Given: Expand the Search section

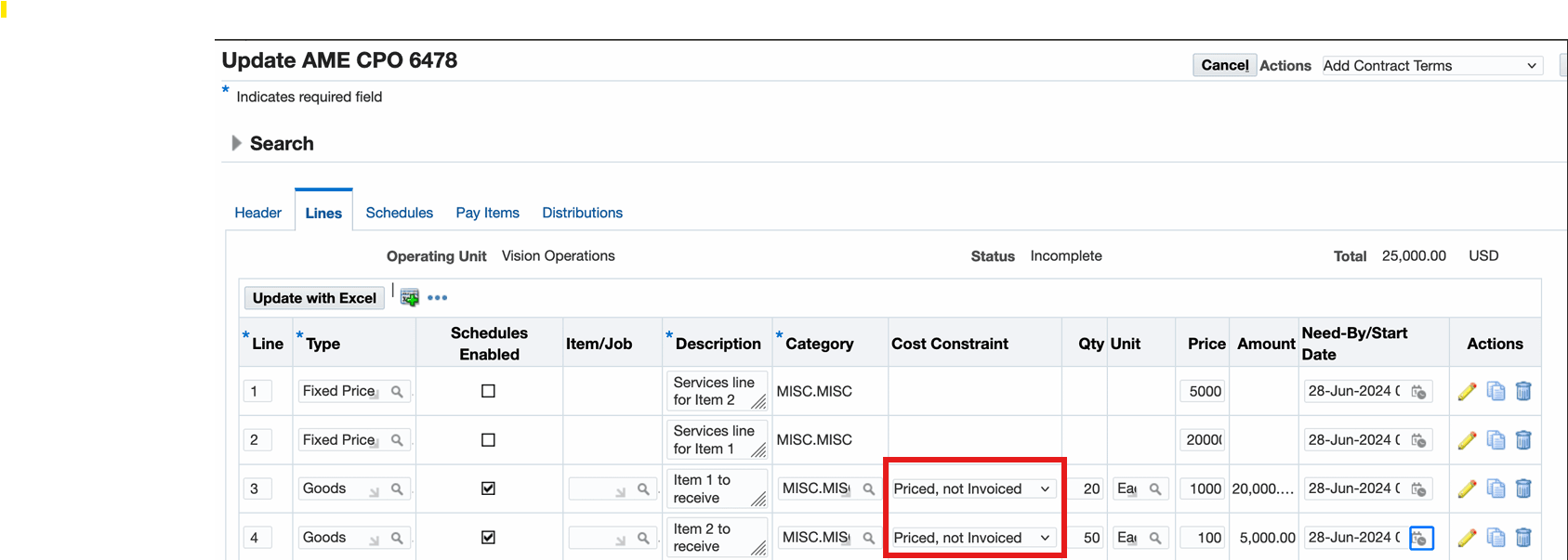Looking at the screenshot, I should point(237,143).
